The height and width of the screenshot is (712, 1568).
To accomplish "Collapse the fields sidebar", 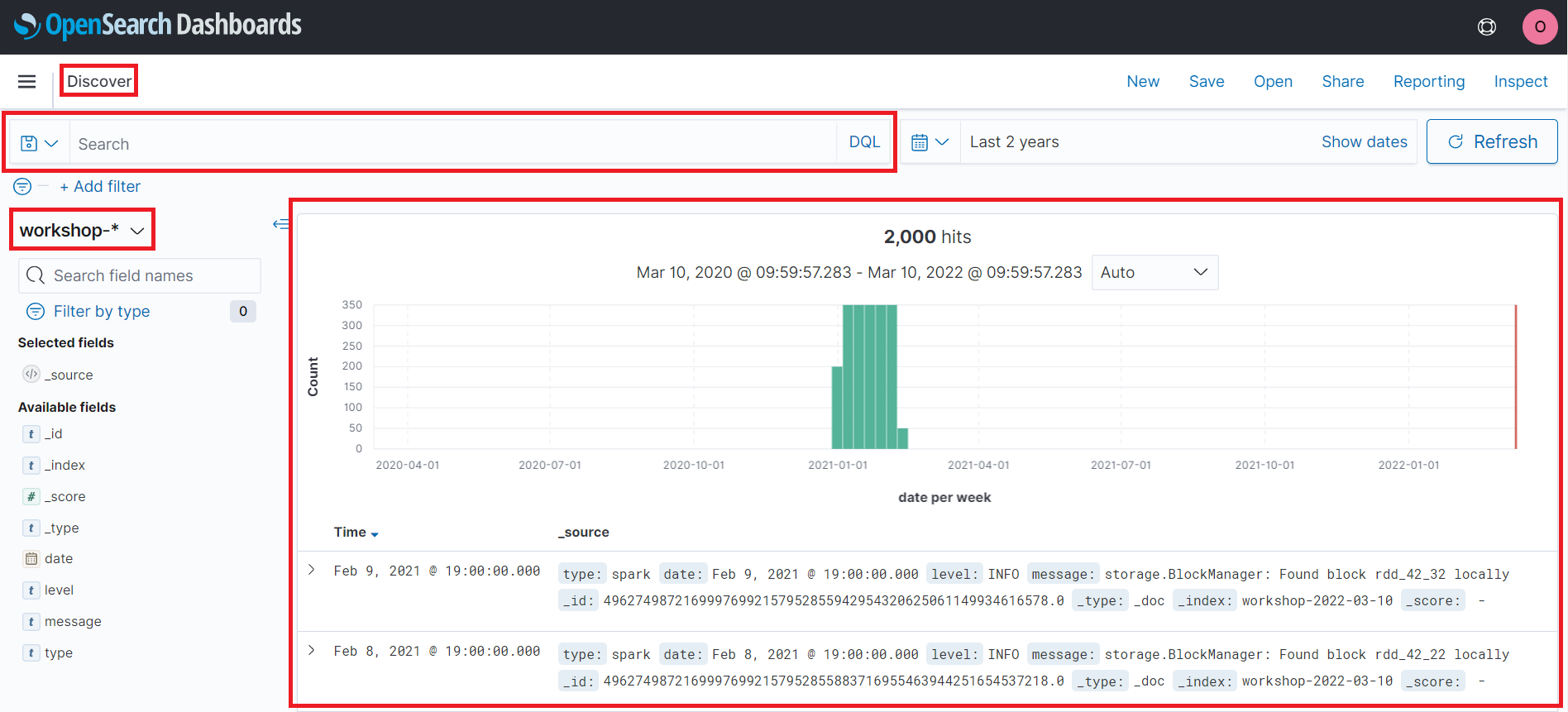I will tap(281, 224).
